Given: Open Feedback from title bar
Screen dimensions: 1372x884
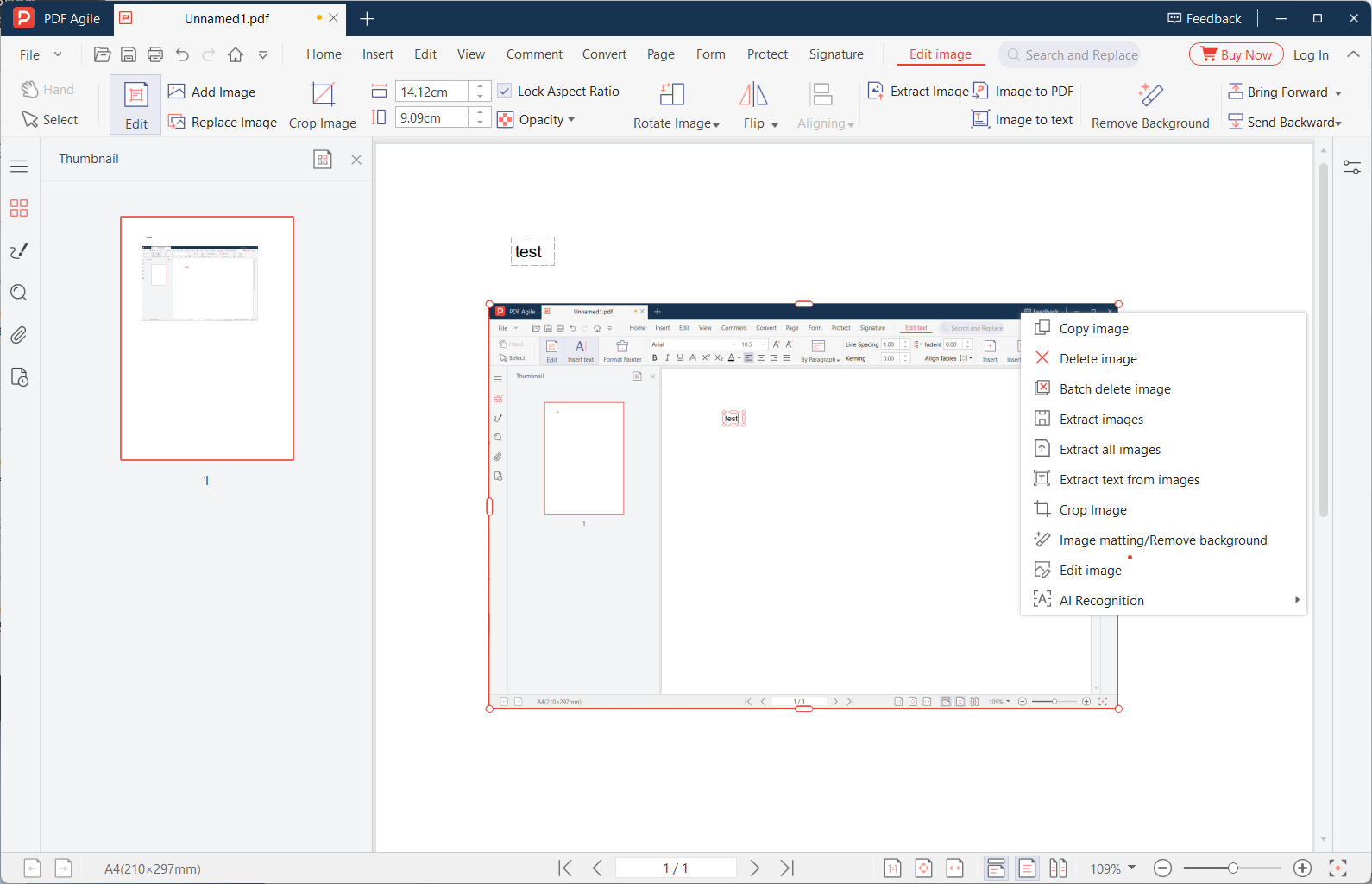Looking at the screenshot, I should [1205, 18].
